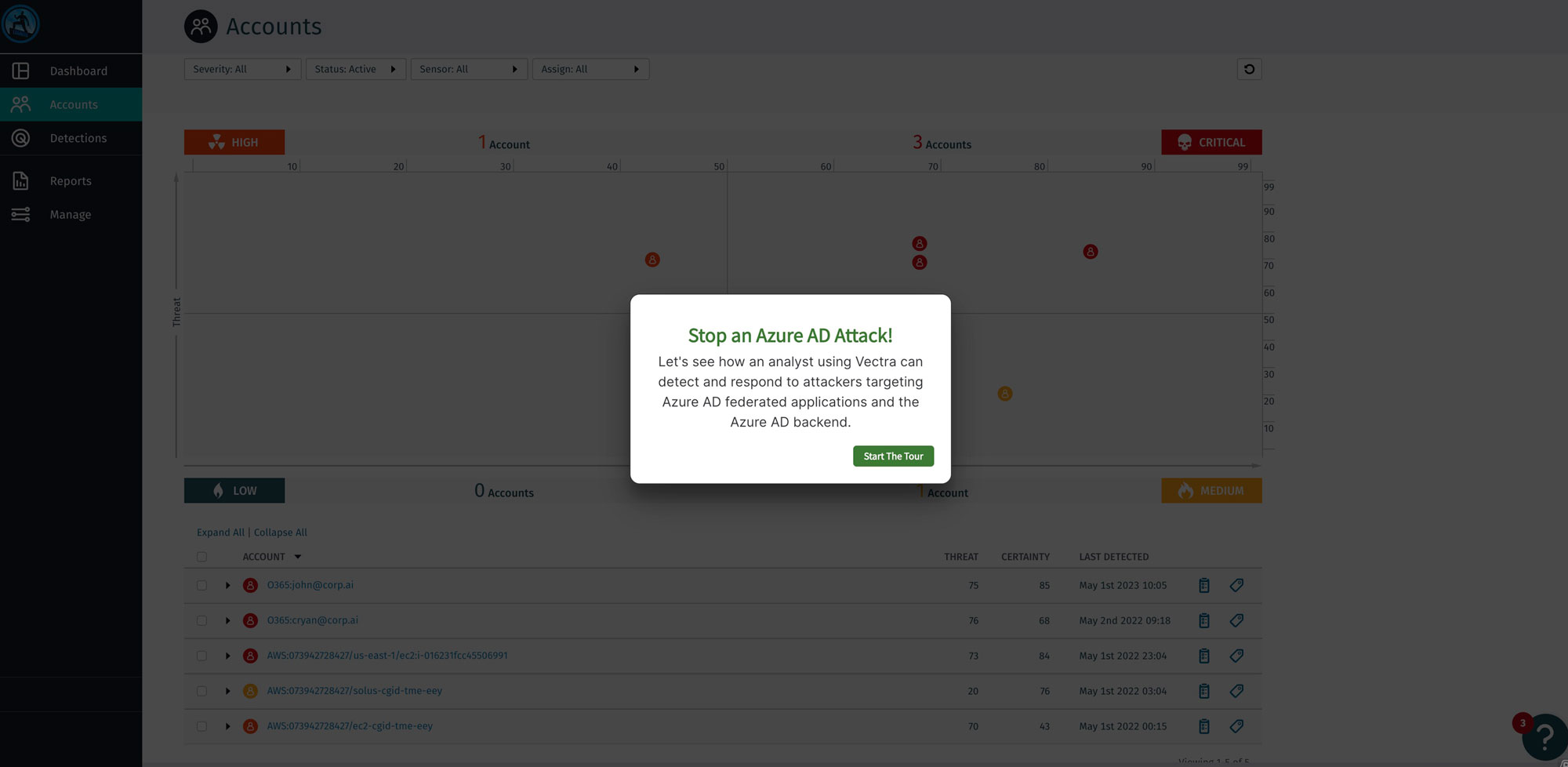Open notes icon for ec2-cgid-tme-eey row

pyautogui.click(x=1204, y=727)
